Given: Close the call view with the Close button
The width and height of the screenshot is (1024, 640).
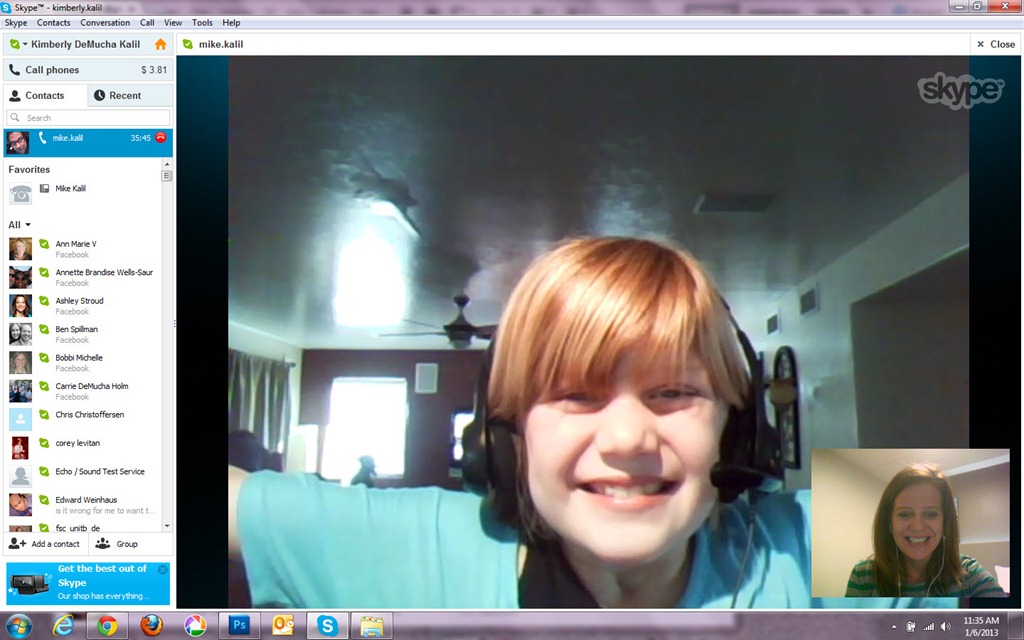Looking at the screenshot, I should (x=994, y=44).
